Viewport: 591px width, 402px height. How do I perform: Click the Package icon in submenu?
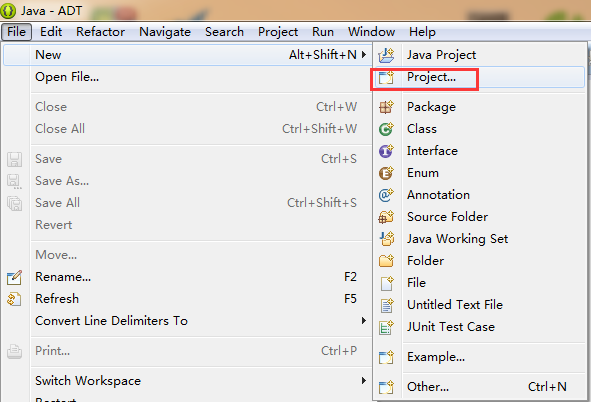(x=386, y=107)
